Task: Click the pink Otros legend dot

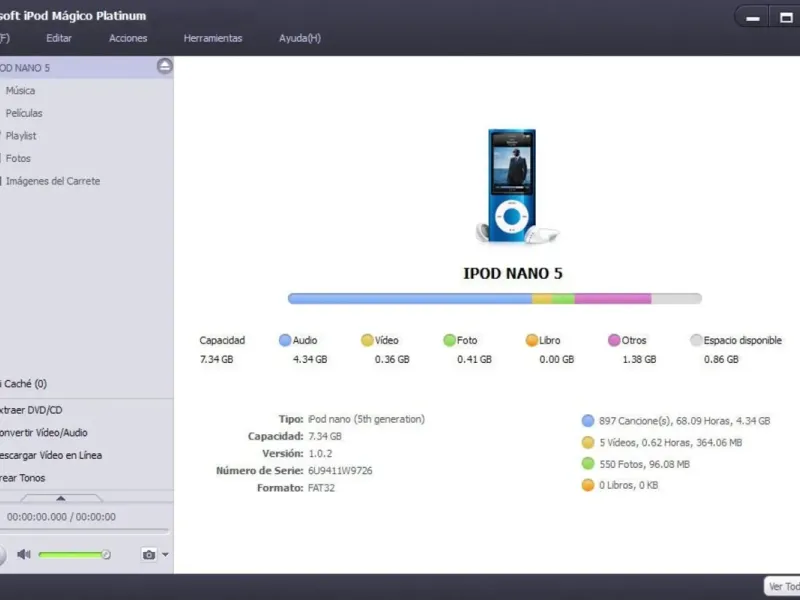Action: (614, 340)
